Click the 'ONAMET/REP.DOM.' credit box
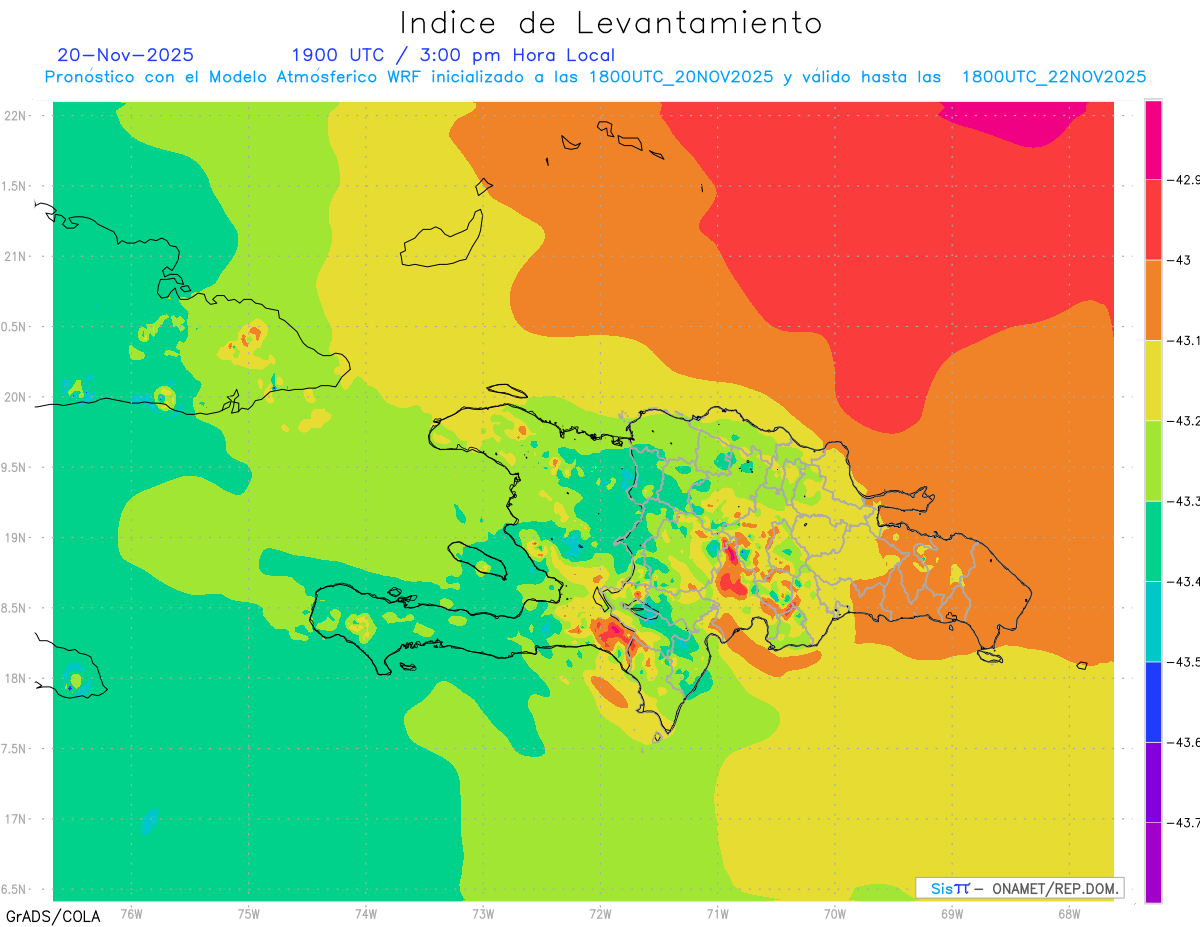 click(1019, 888)
